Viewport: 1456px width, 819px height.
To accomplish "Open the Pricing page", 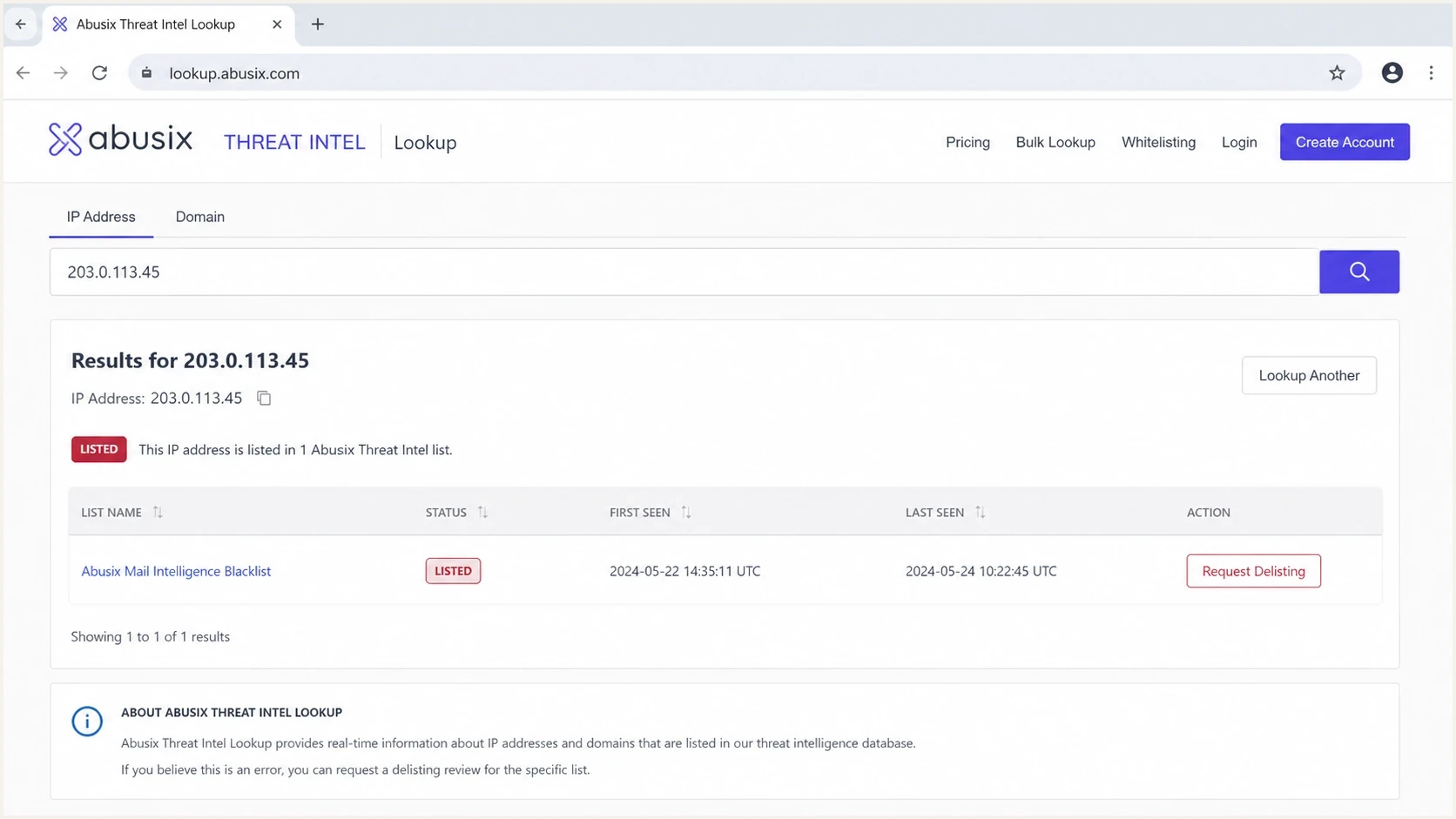I will 967,142.
